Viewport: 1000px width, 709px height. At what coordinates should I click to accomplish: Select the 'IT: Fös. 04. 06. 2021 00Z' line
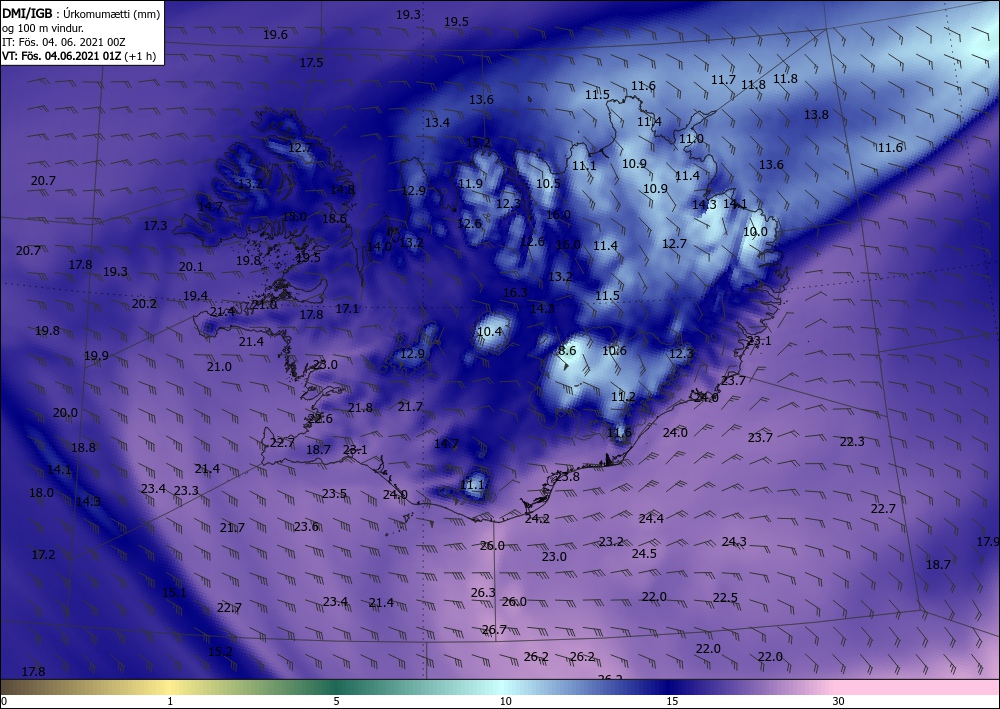point(64,43)
